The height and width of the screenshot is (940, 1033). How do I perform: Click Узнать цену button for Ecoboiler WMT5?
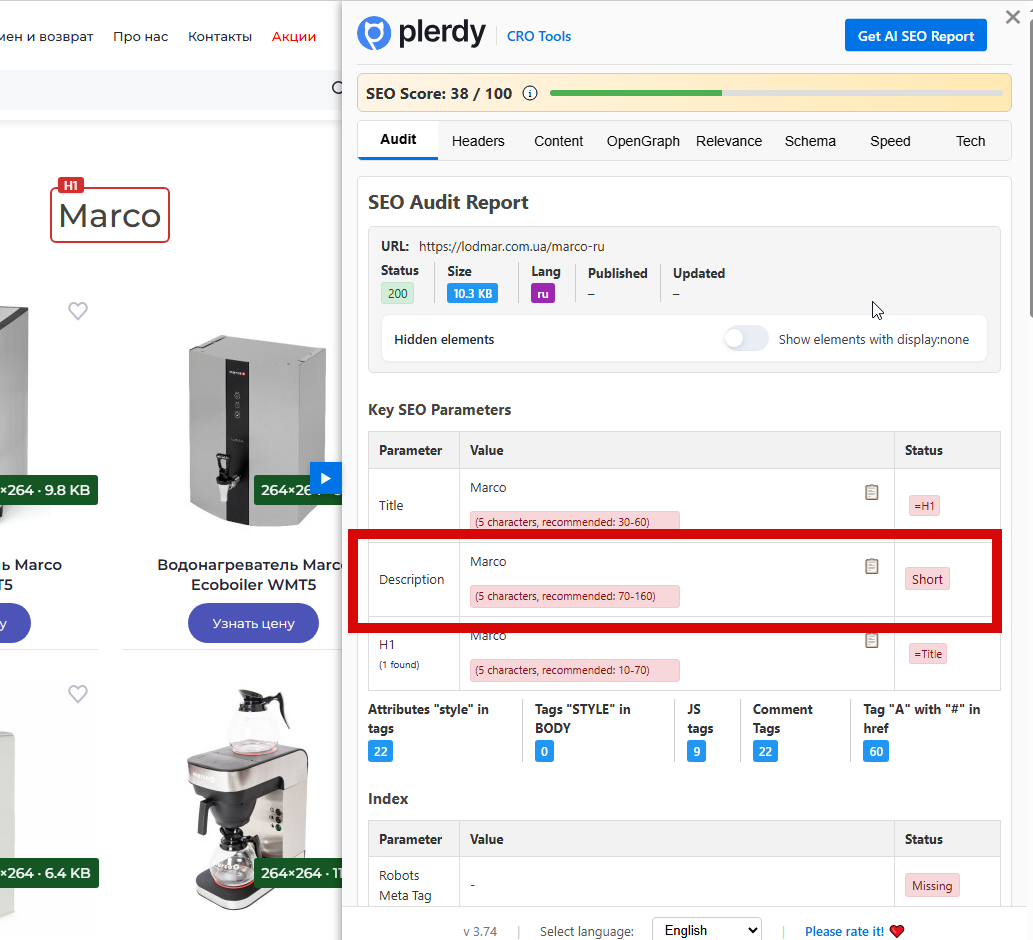254,623
